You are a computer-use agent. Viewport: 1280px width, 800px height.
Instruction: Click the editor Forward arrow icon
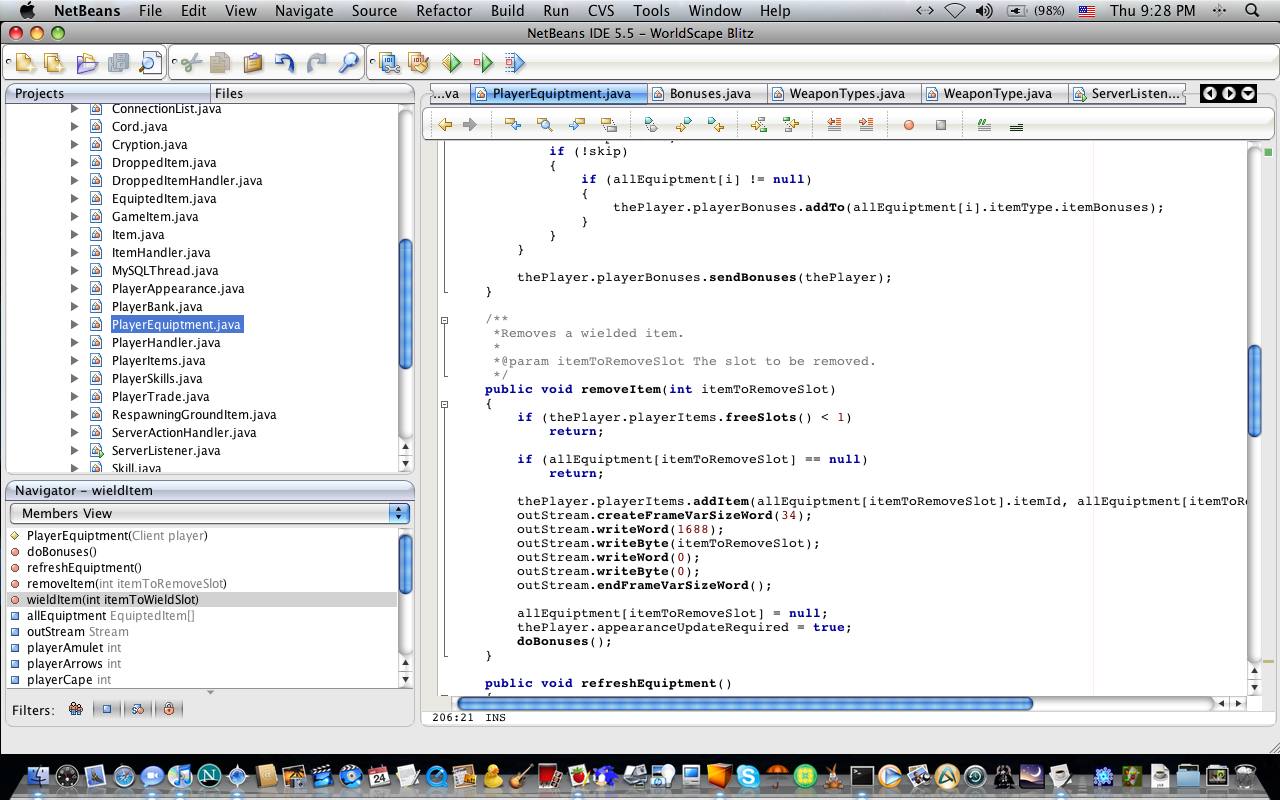pos(469,125)
